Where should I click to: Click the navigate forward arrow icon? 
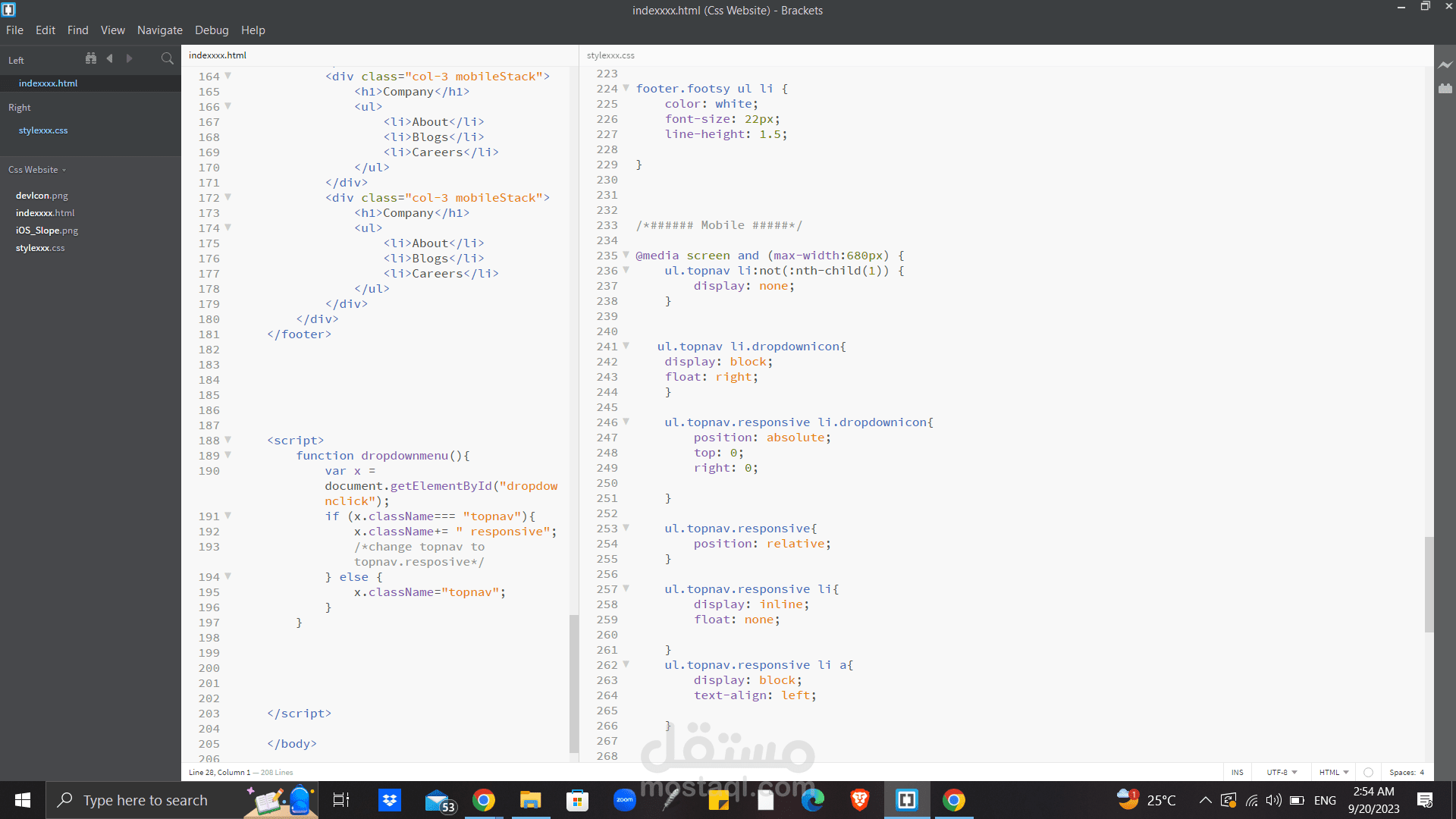[130, 58]
